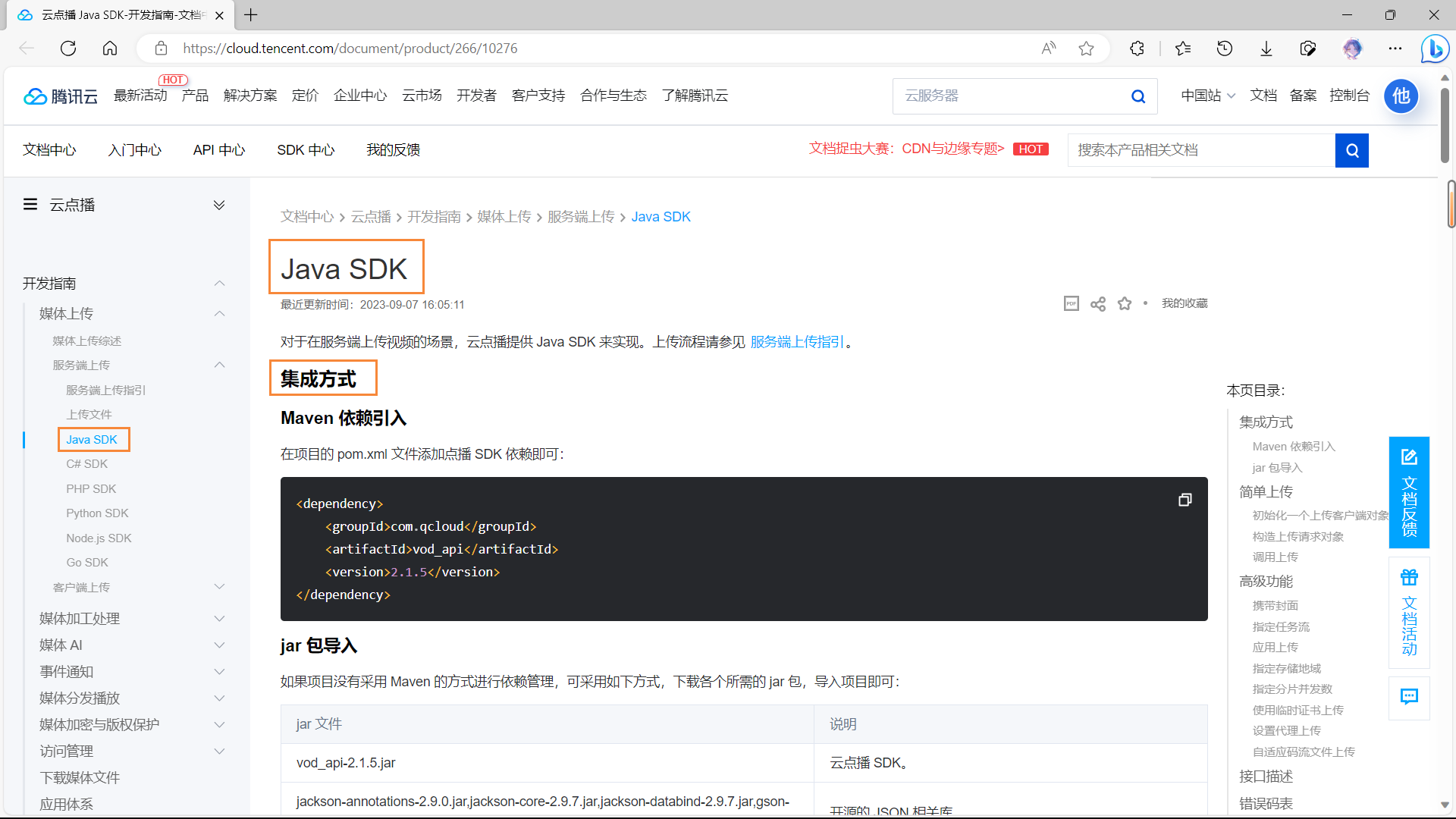Open the 文档反馈 feedback side button

pos(1409,492)
